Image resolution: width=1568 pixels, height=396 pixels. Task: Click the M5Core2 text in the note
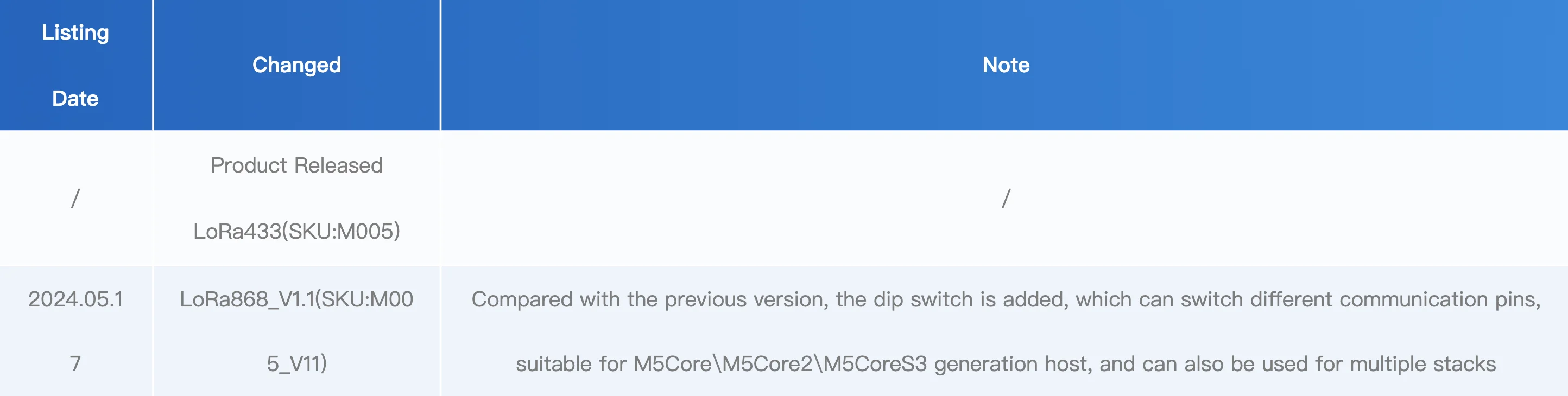pyautogui.click(x=768, y=364)
